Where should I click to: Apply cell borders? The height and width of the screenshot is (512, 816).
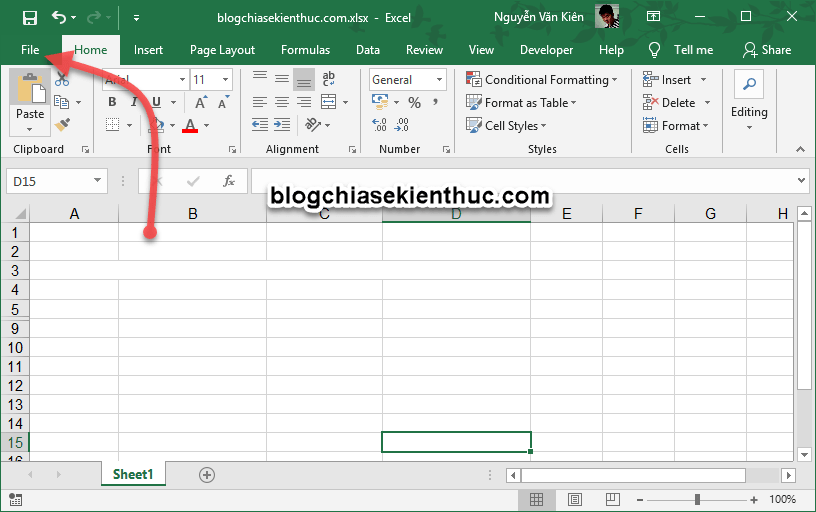point(112,125)
